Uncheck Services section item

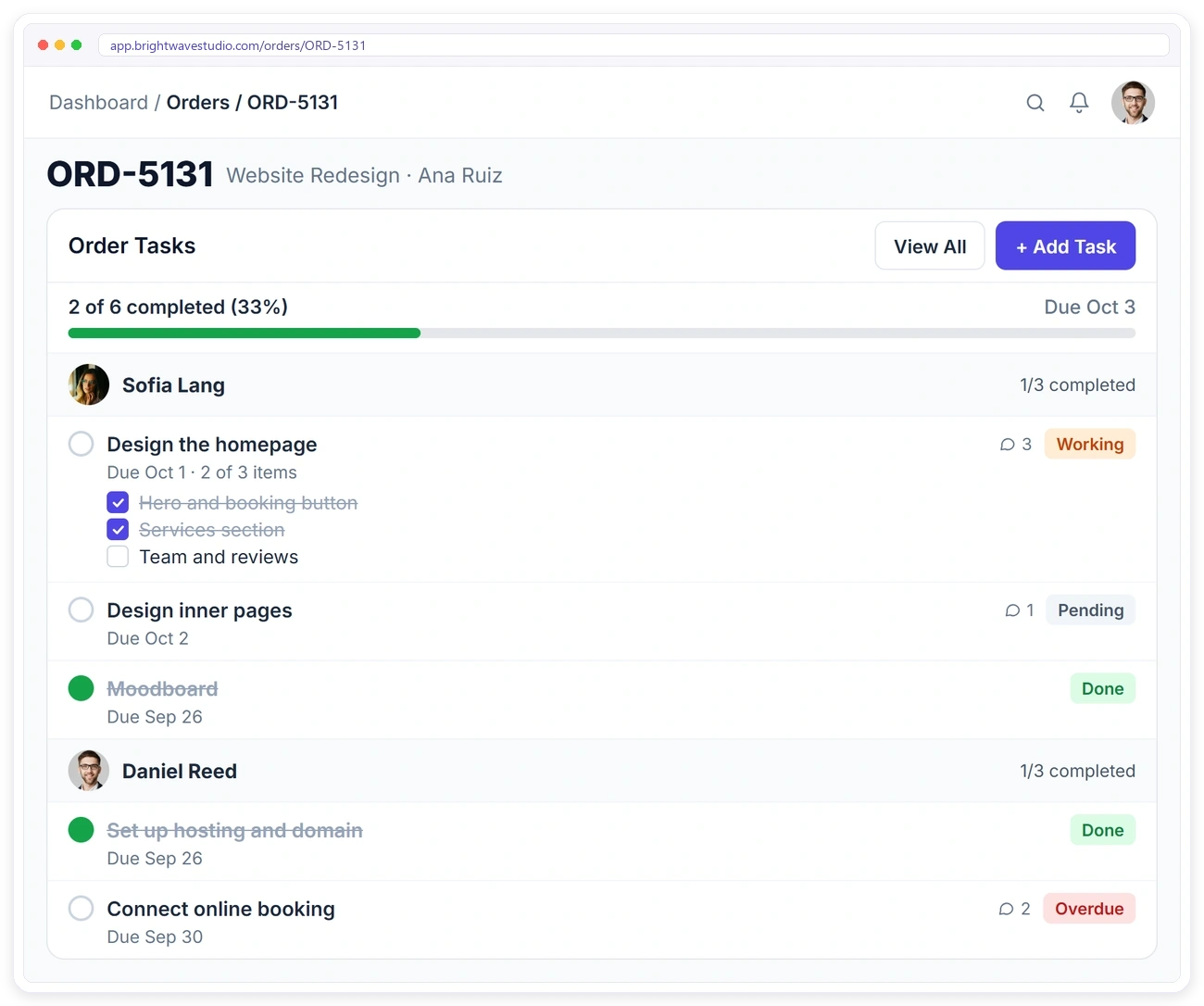pyautogui.click(x=118, y=529)
